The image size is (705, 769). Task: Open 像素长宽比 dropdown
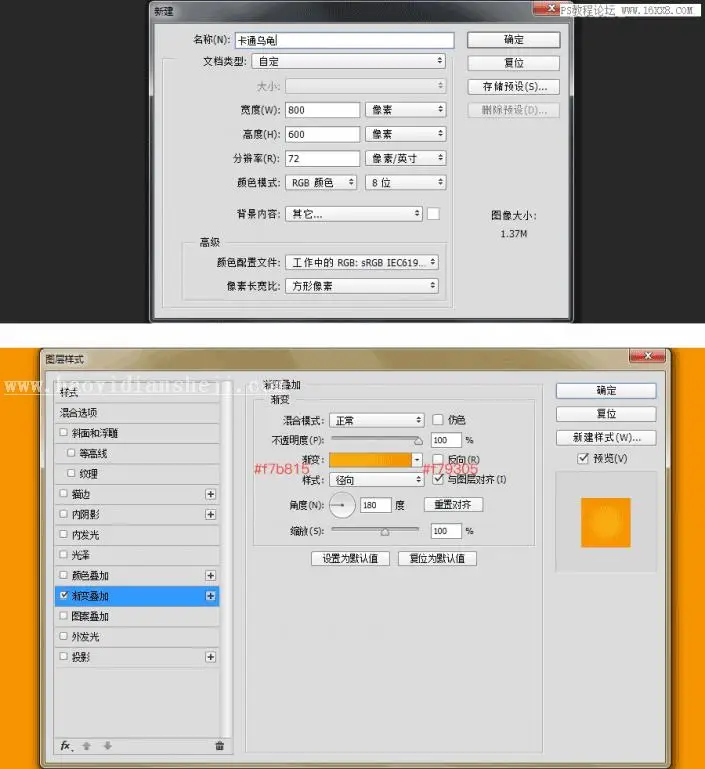[362, 286]
